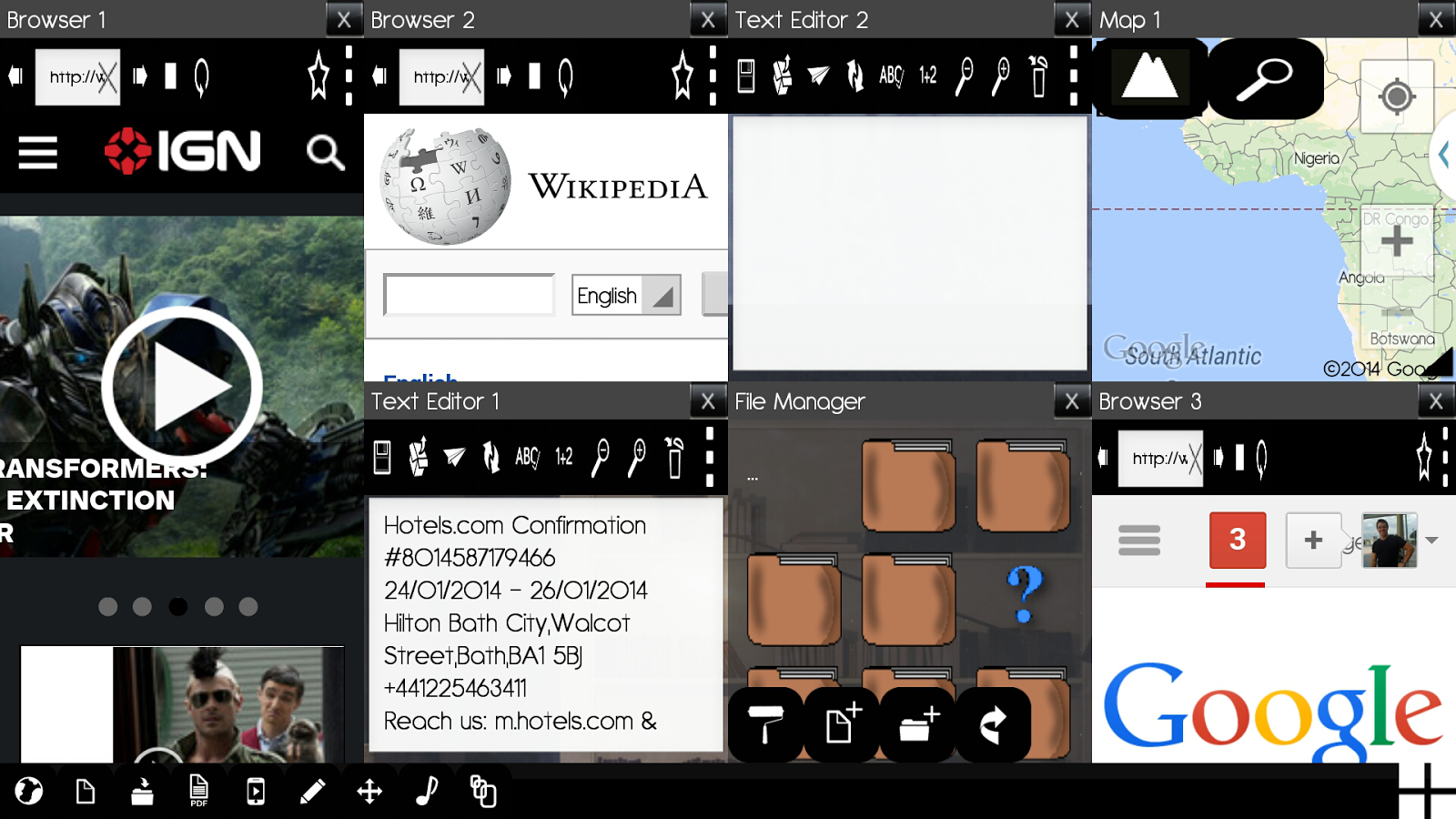Click the blank text area in Text Editor 2
This screenshot has width=1456, height=819.
[x=910, y=243]
